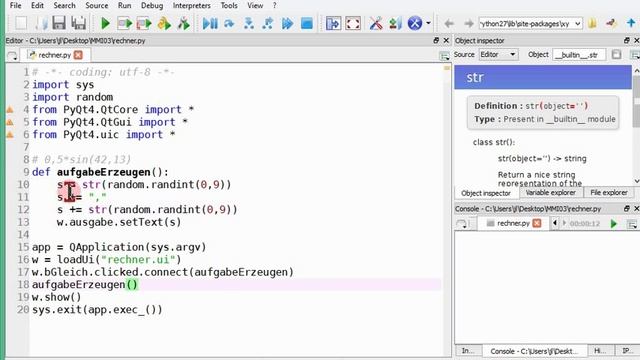Screen dimensions: 640x360
Task: Click the Object input field in inspector
Action: (579, 55)
